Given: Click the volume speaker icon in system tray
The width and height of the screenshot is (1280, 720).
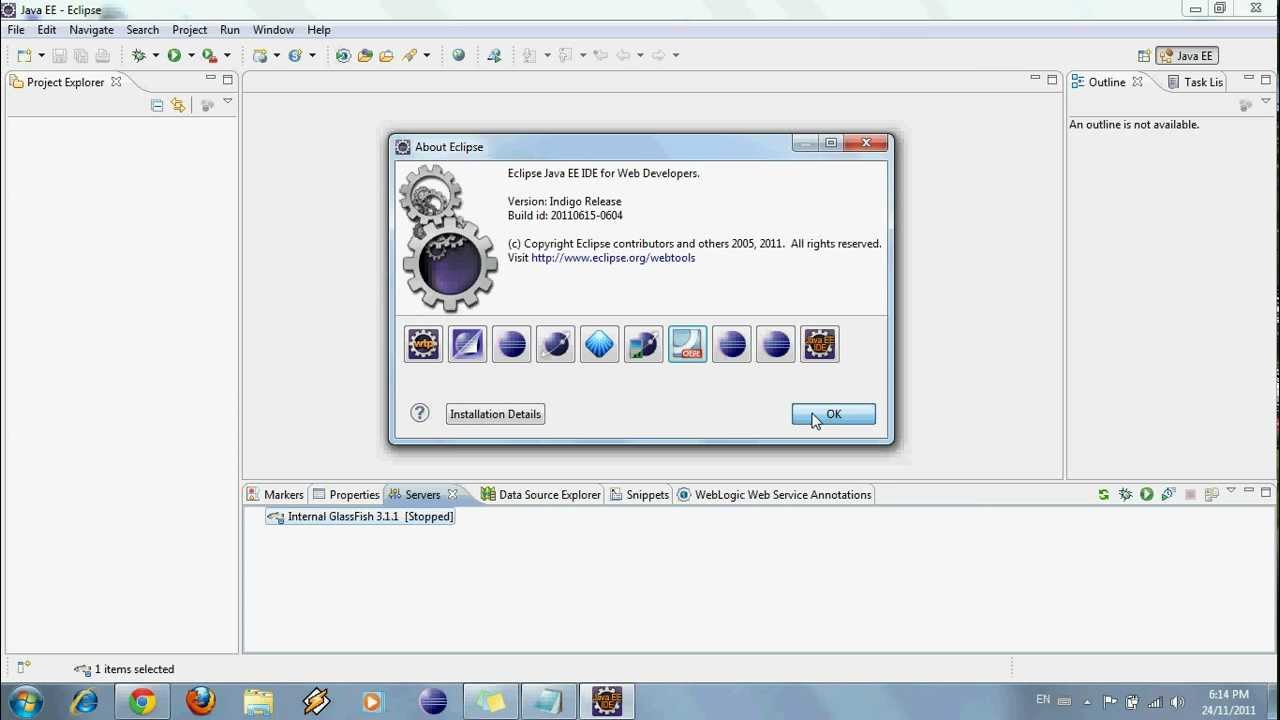Looking at the screenshot, I should [1177, 702].
